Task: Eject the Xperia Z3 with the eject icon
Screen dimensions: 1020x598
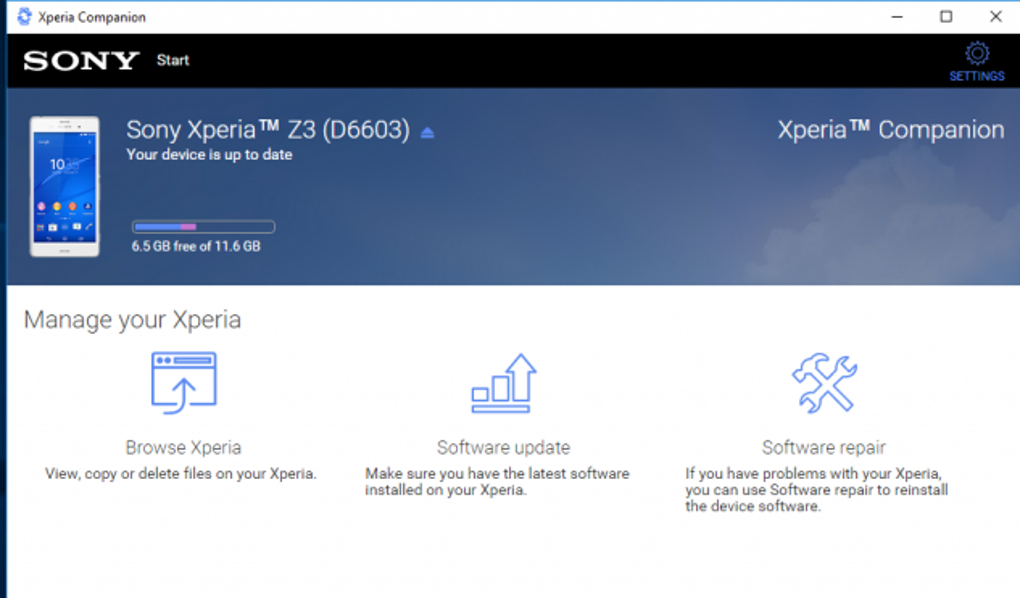Action: coord(427,132)
